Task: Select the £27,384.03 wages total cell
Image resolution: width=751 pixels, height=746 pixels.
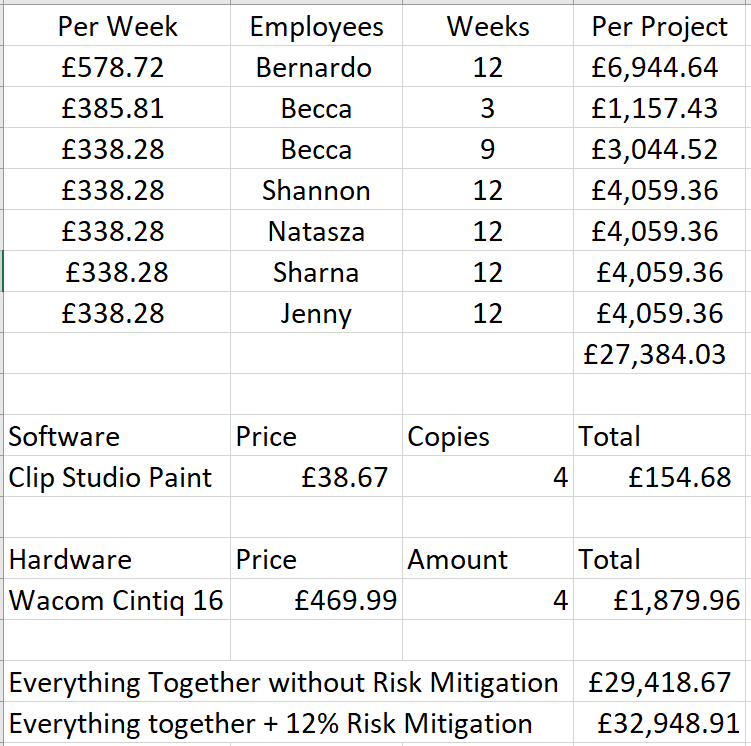Action: click(654, 354)
